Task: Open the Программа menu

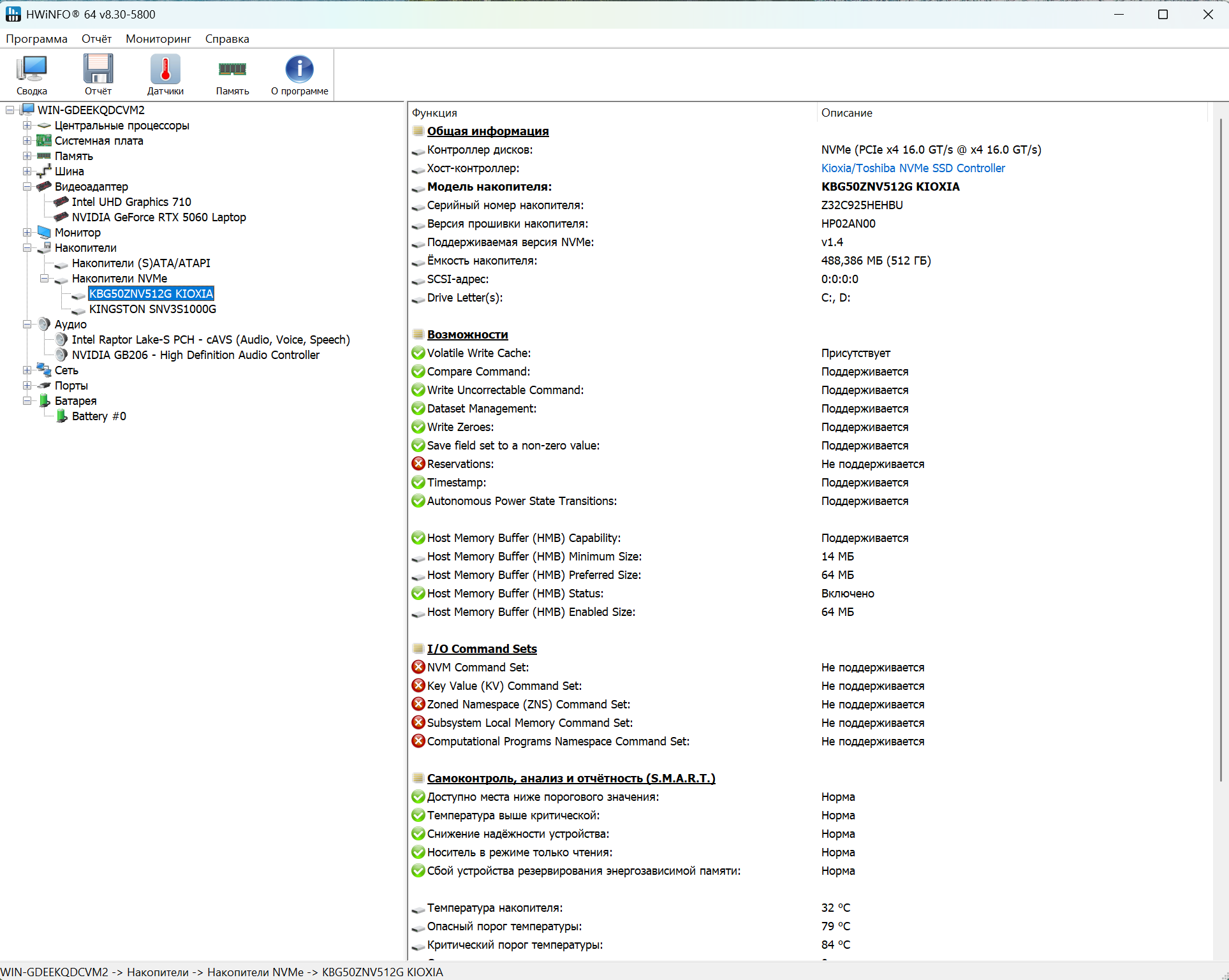Action: (x=36, y=39)
